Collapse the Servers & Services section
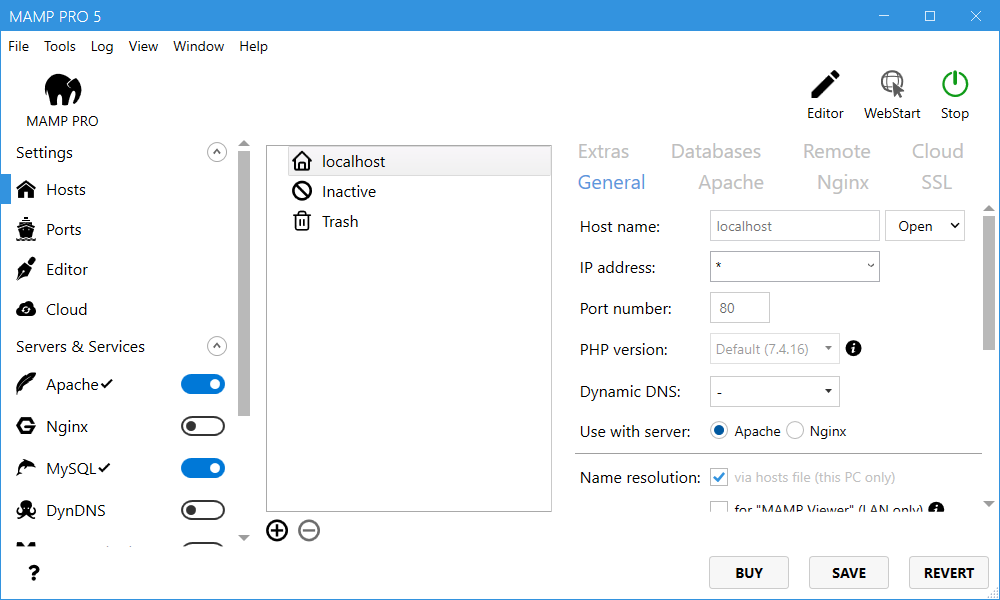This screenshot has width=1000, height=600. point(216,347)
